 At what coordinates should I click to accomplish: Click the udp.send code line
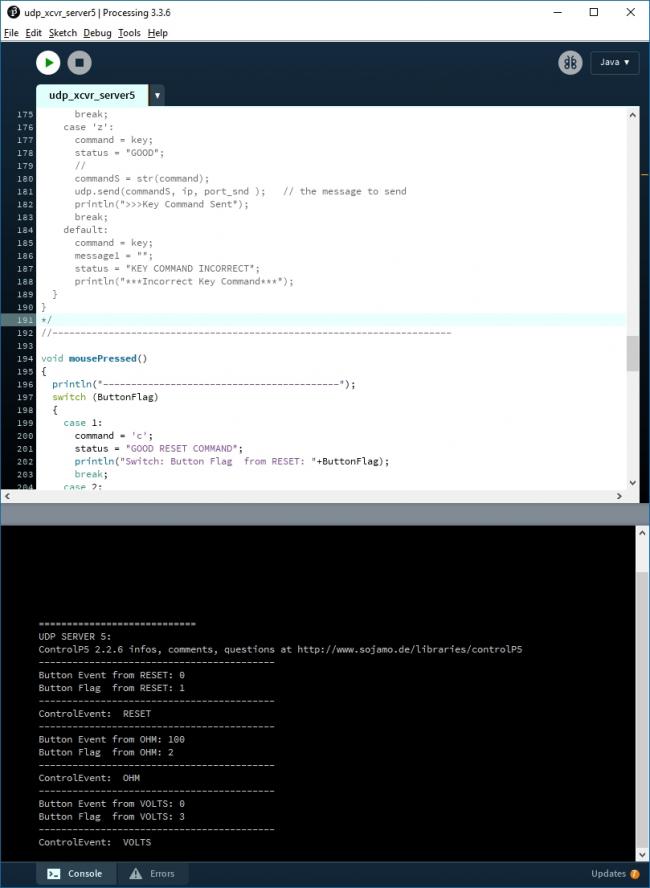pyautogui.click(x=240, y=191)
